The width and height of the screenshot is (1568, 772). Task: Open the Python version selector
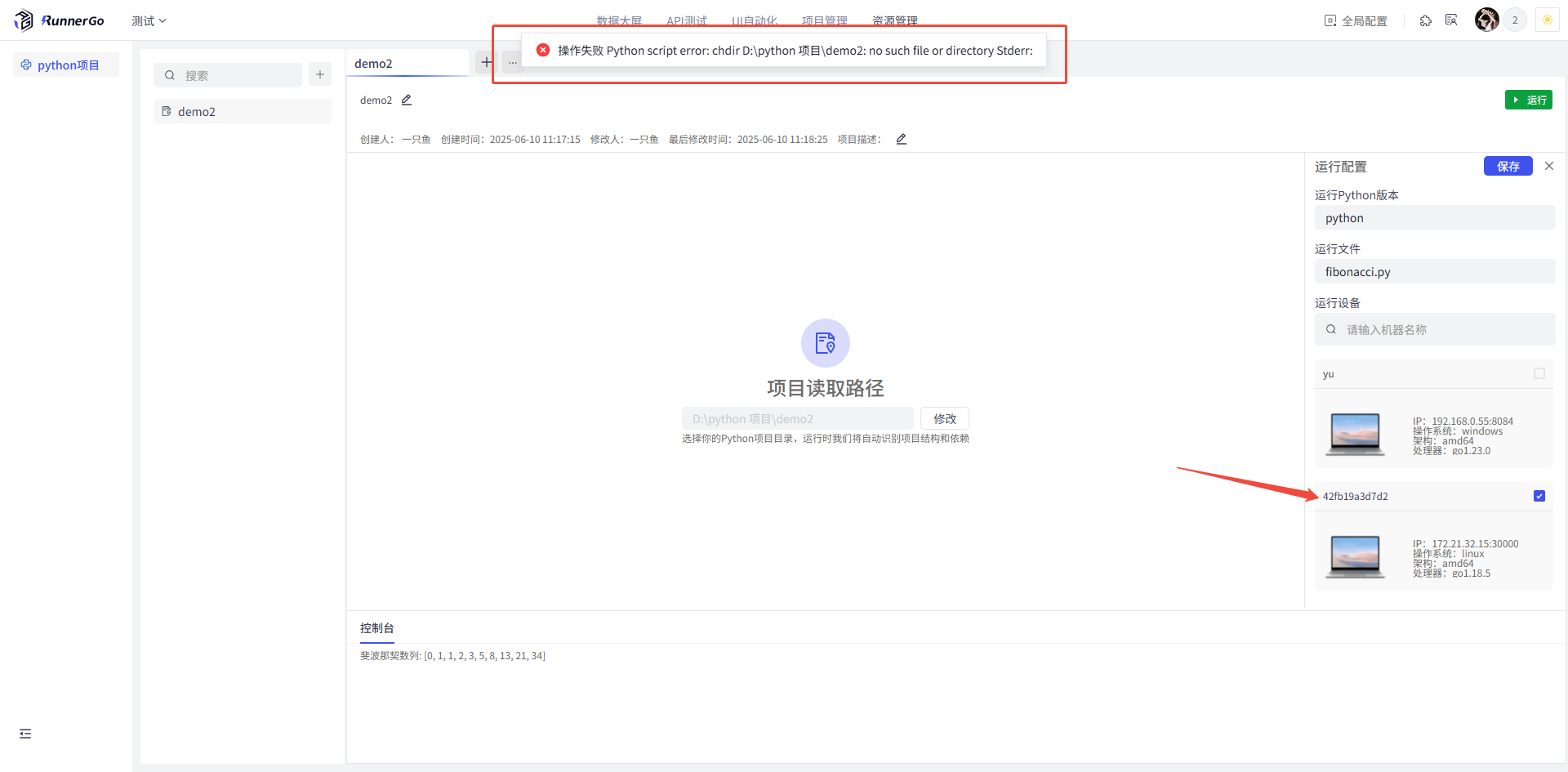[1434, 218]
